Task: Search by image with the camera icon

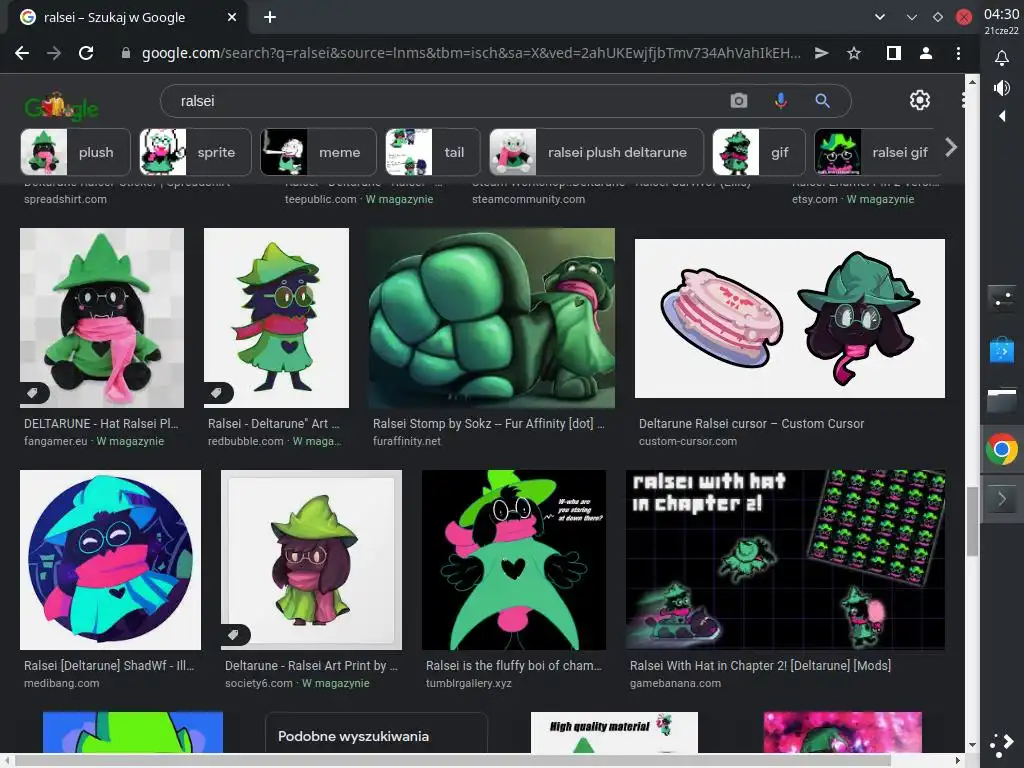Action: [739, 101]
